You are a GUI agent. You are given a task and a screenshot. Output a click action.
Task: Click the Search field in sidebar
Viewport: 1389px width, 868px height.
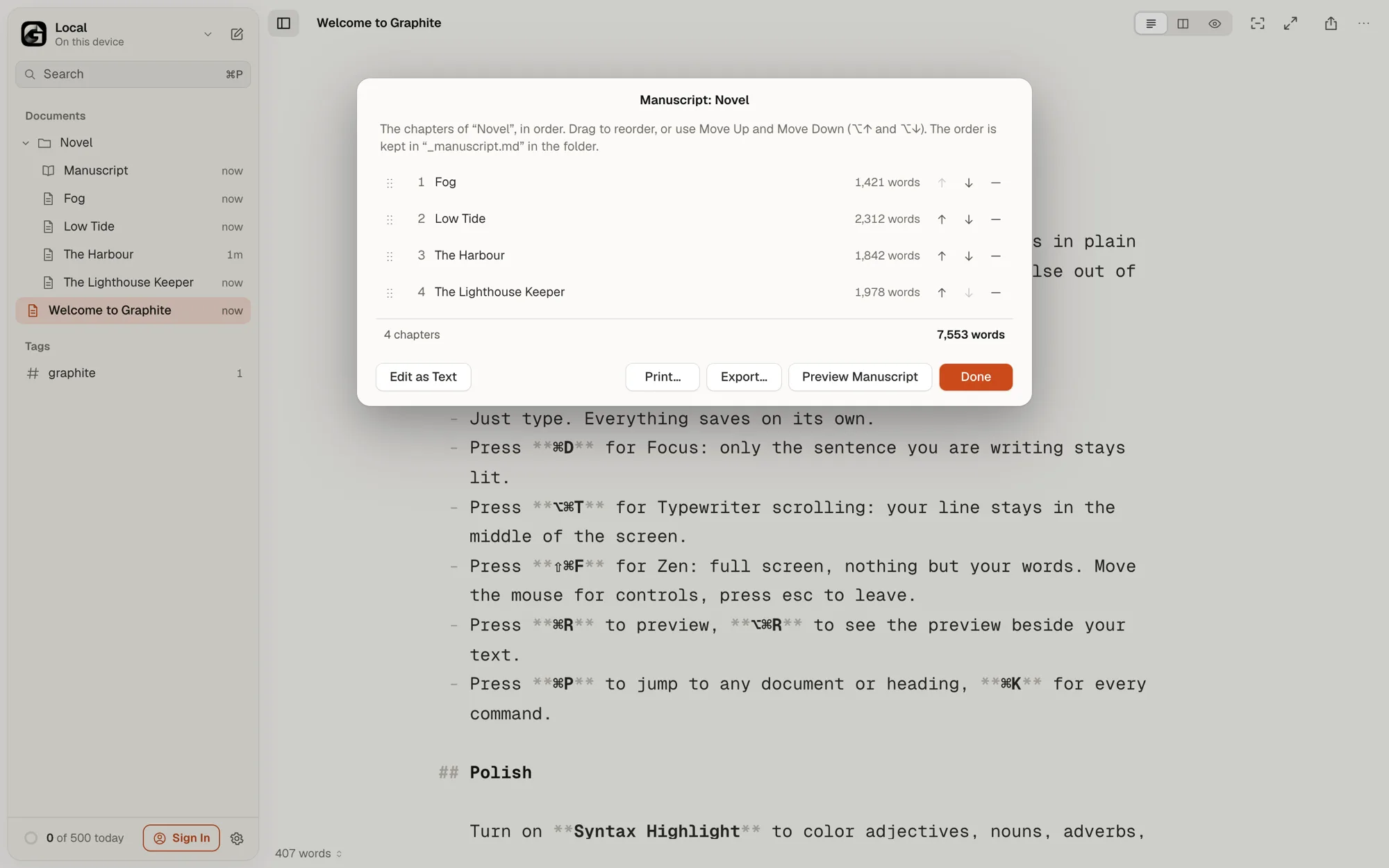coord(133,74)
